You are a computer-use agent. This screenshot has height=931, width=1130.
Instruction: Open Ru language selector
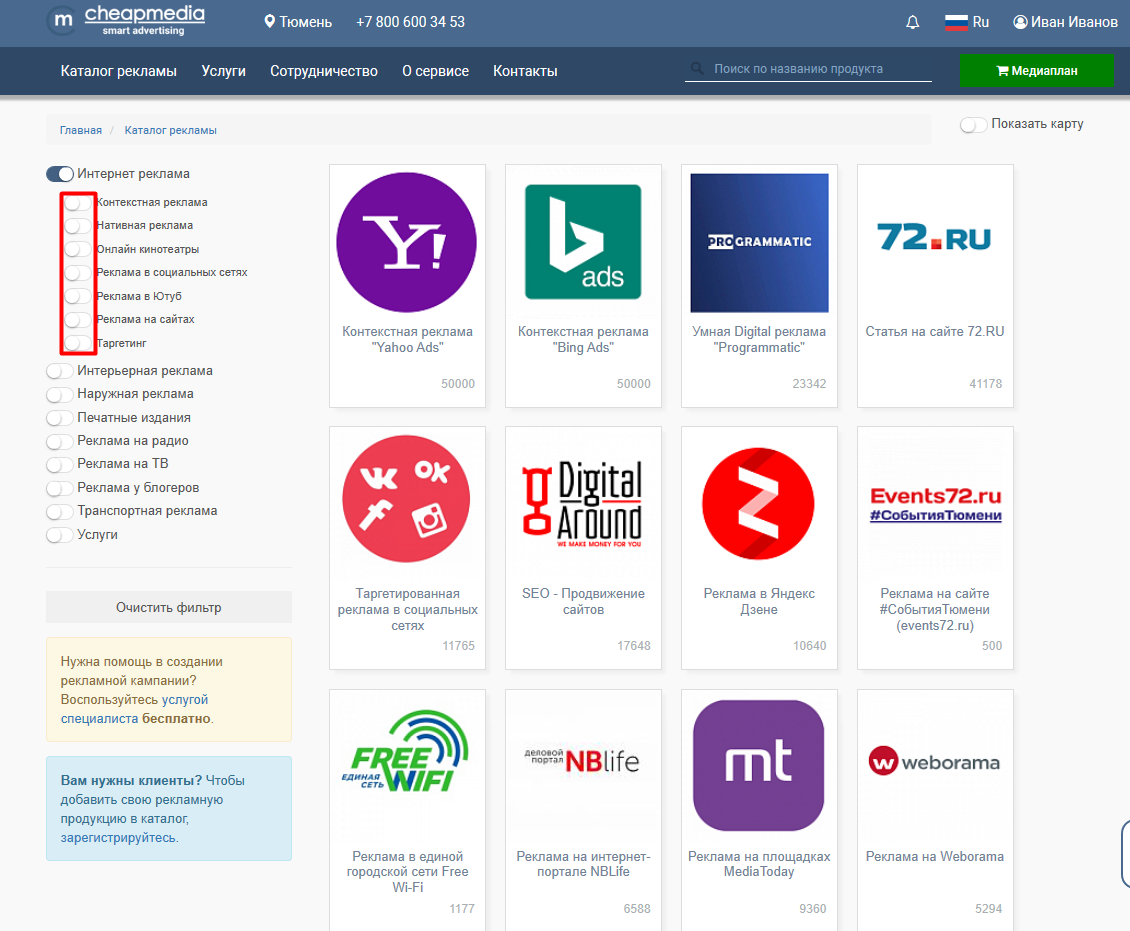pos(966,22)
